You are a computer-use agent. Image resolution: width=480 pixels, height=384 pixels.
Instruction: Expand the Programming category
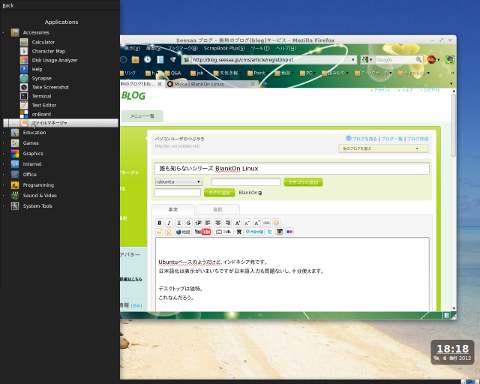pos(32,185)
